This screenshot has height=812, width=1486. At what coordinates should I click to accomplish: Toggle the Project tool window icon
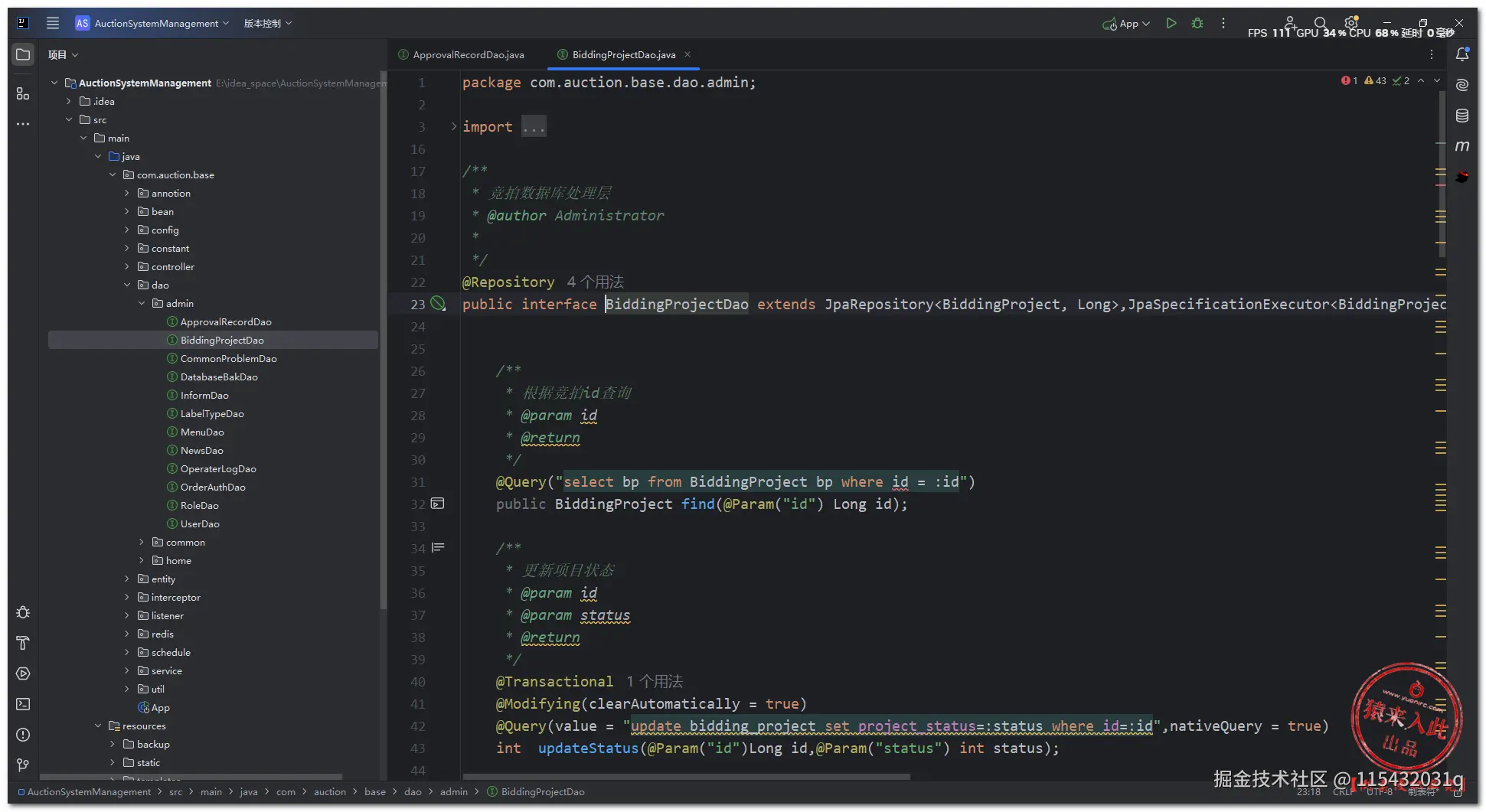[23, 54]
